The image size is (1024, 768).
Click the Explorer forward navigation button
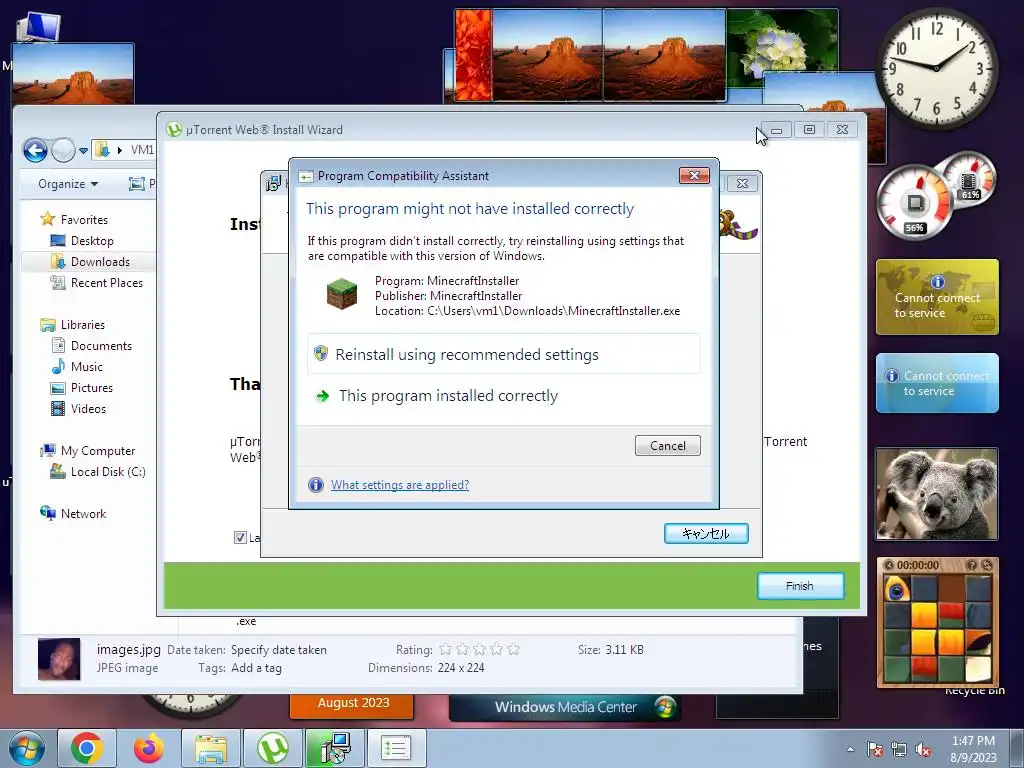[63, 150]
